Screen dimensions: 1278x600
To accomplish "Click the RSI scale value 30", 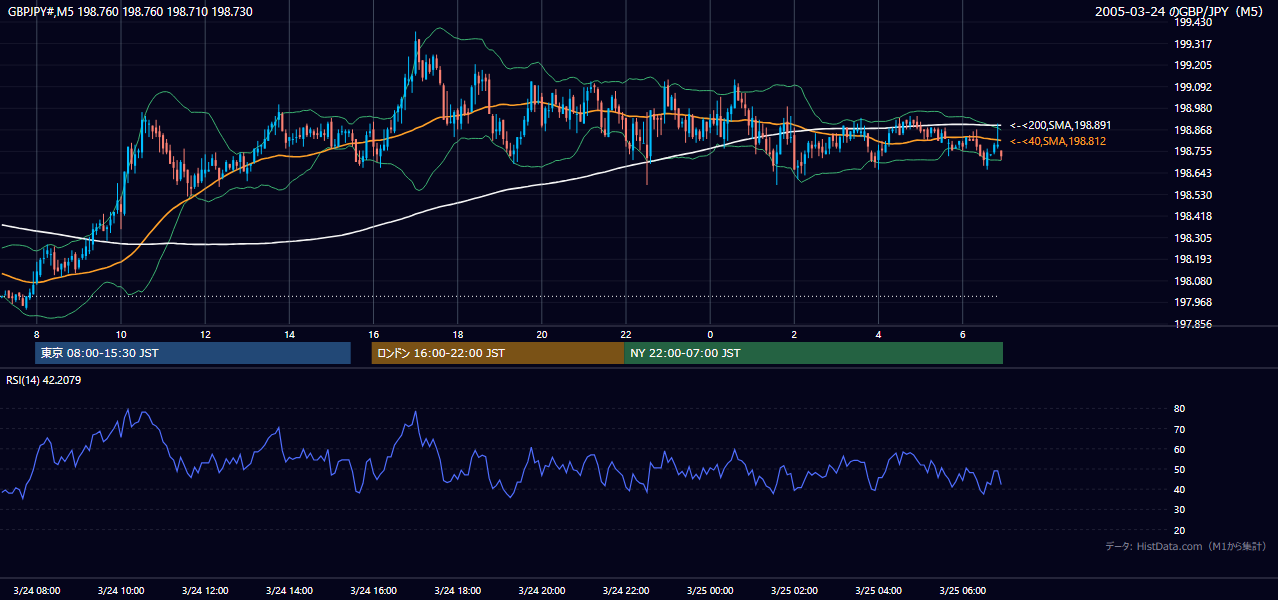I will click(x=1179, y=509).
